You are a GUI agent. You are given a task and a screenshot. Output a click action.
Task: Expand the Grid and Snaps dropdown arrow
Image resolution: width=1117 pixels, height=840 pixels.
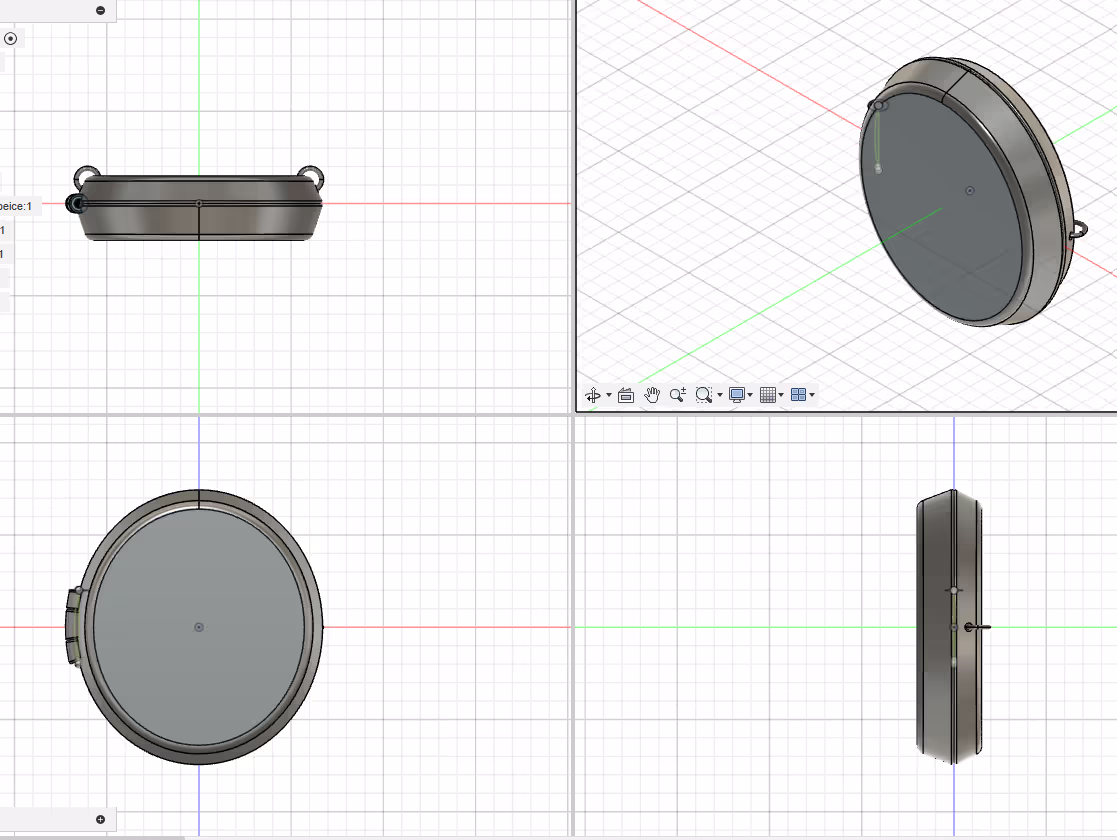pyautogui.click(x=781, y=395)
